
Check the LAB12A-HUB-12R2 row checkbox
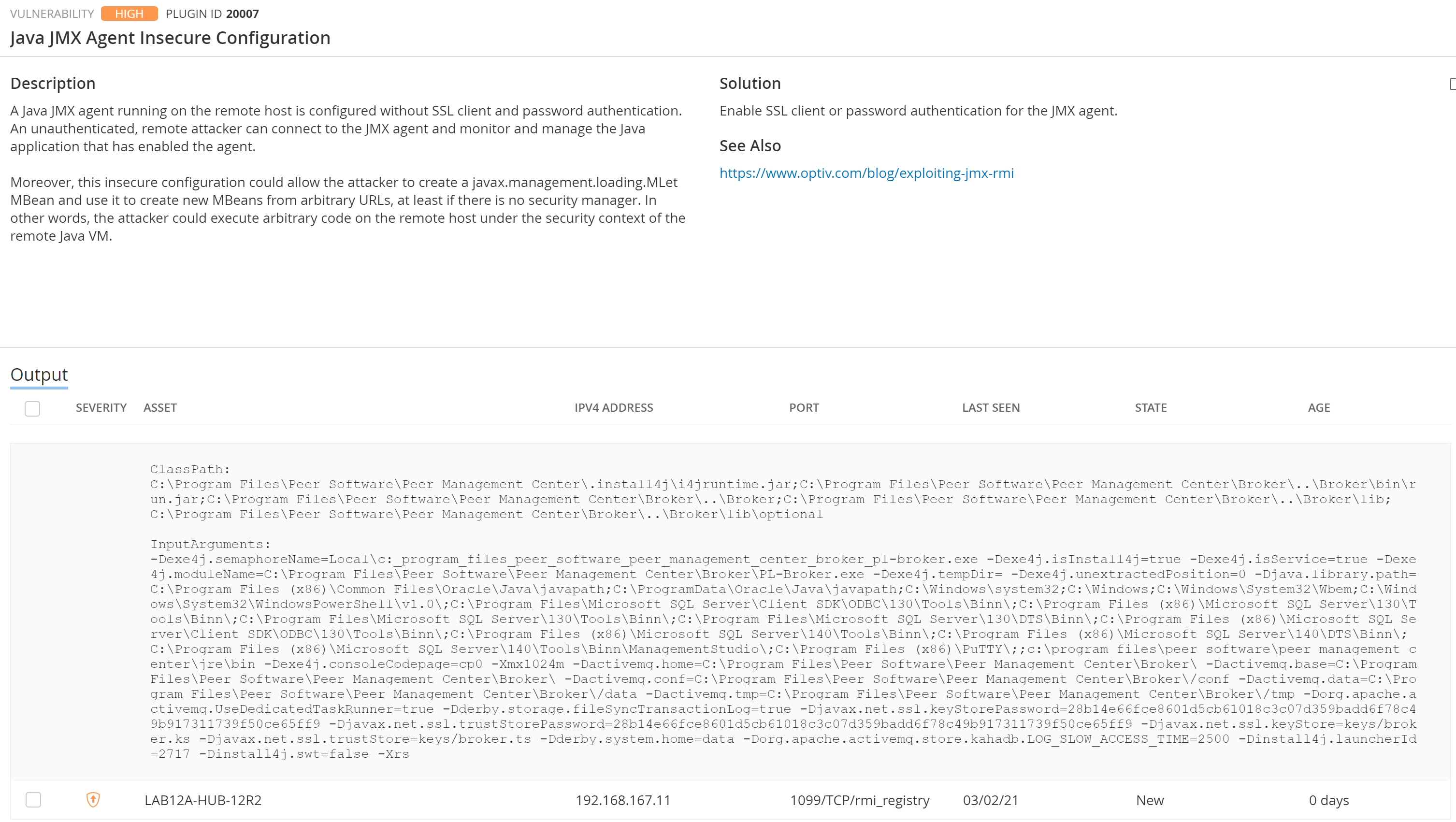point(33,799)
